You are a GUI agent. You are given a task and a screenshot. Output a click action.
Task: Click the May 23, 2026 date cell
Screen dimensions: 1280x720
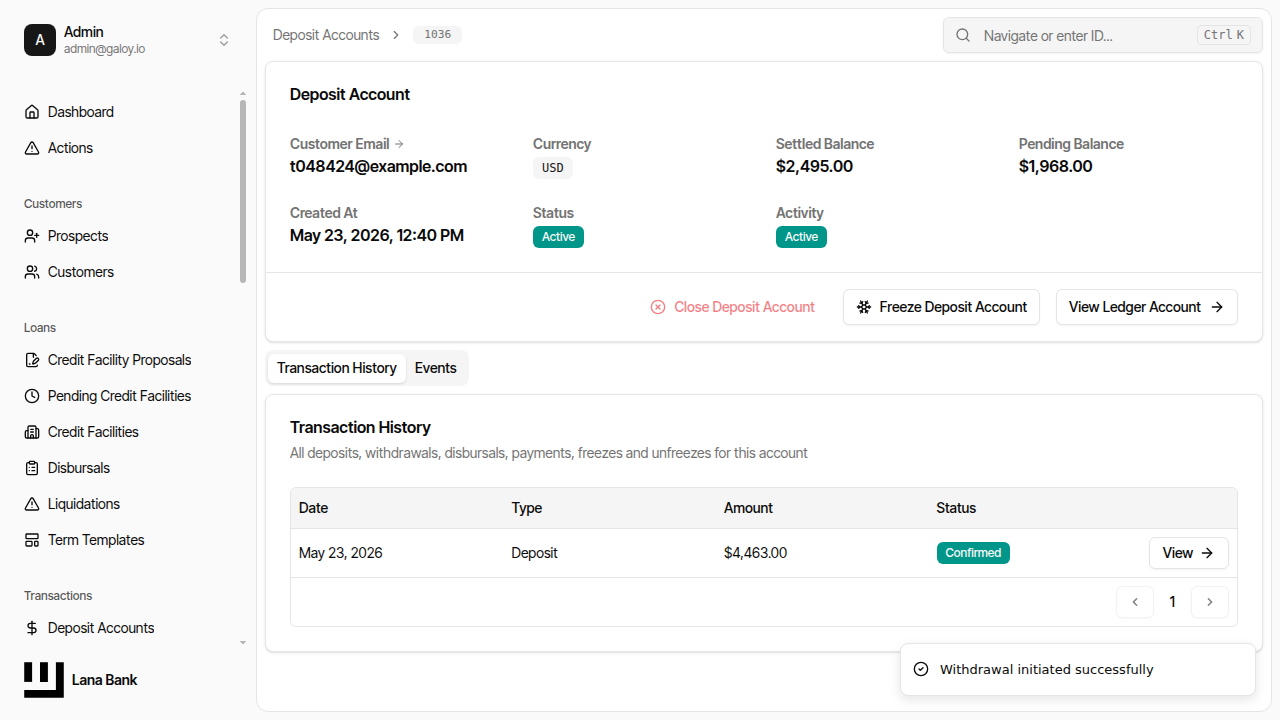(x=341, y=553)
